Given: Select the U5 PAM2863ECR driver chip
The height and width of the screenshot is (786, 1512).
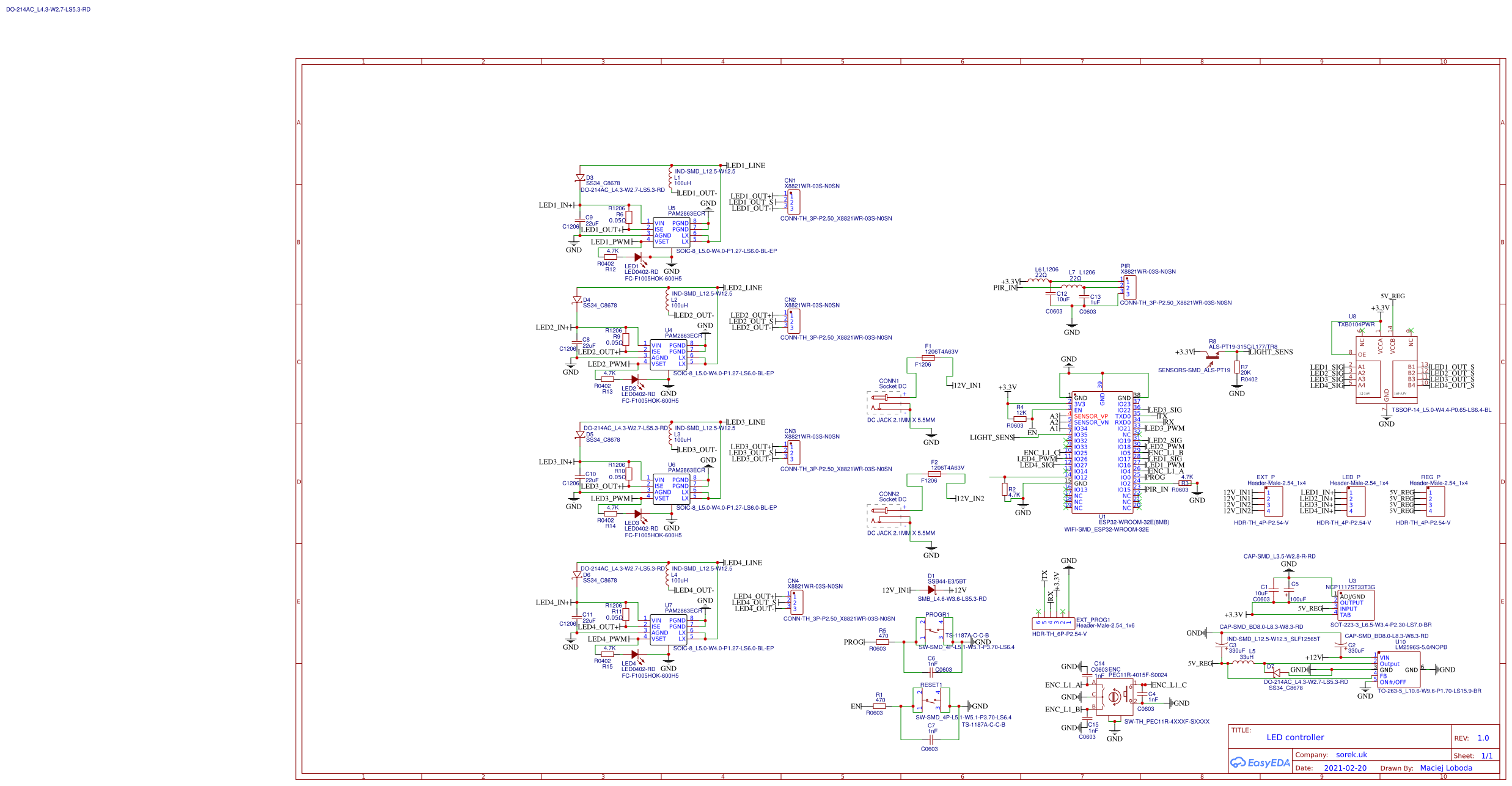Looking at the screenshot, I should pos(671,232).
